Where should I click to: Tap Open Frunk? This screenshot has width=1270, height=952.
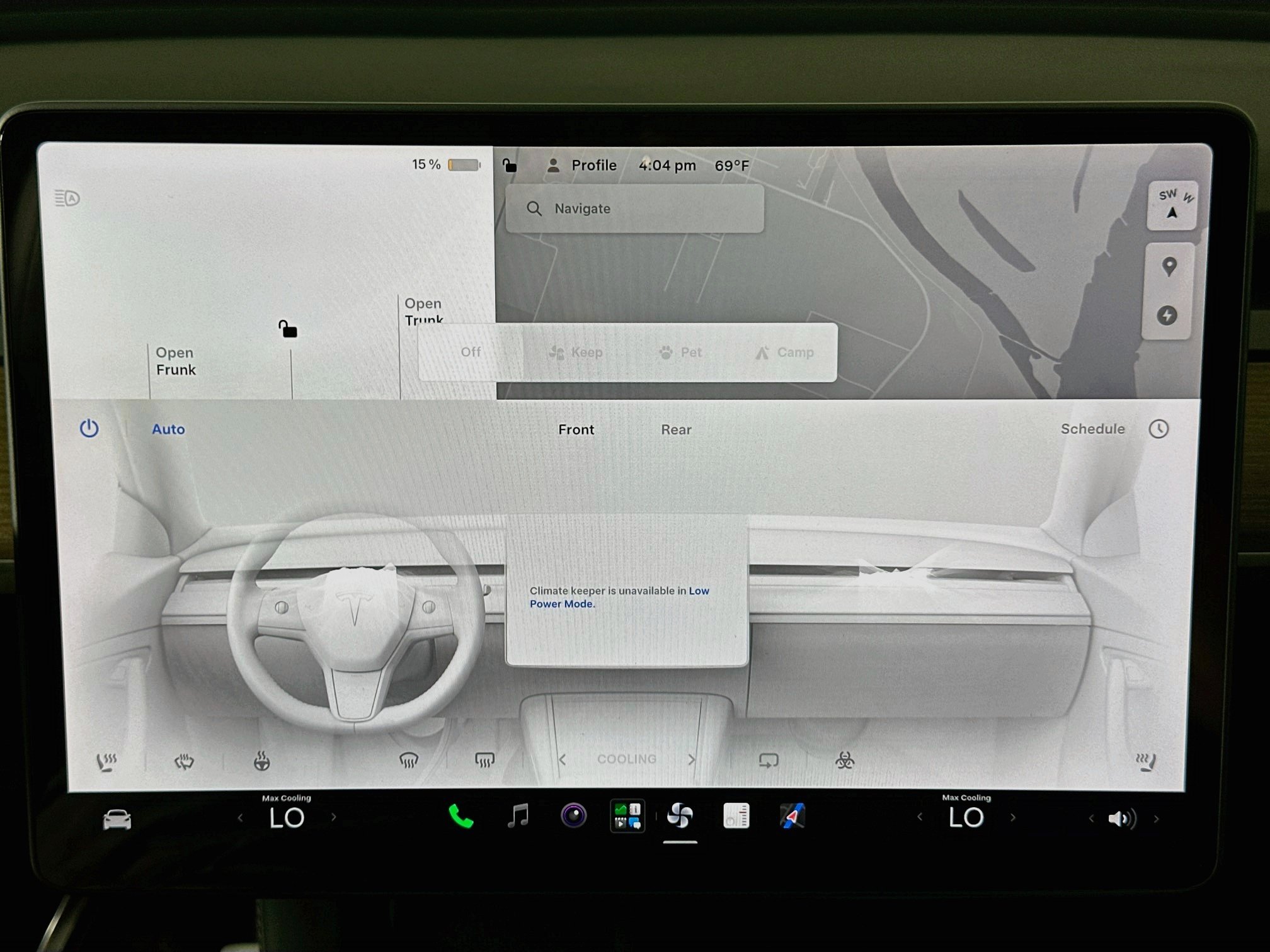pyautogui.click(x=176, y=361)
